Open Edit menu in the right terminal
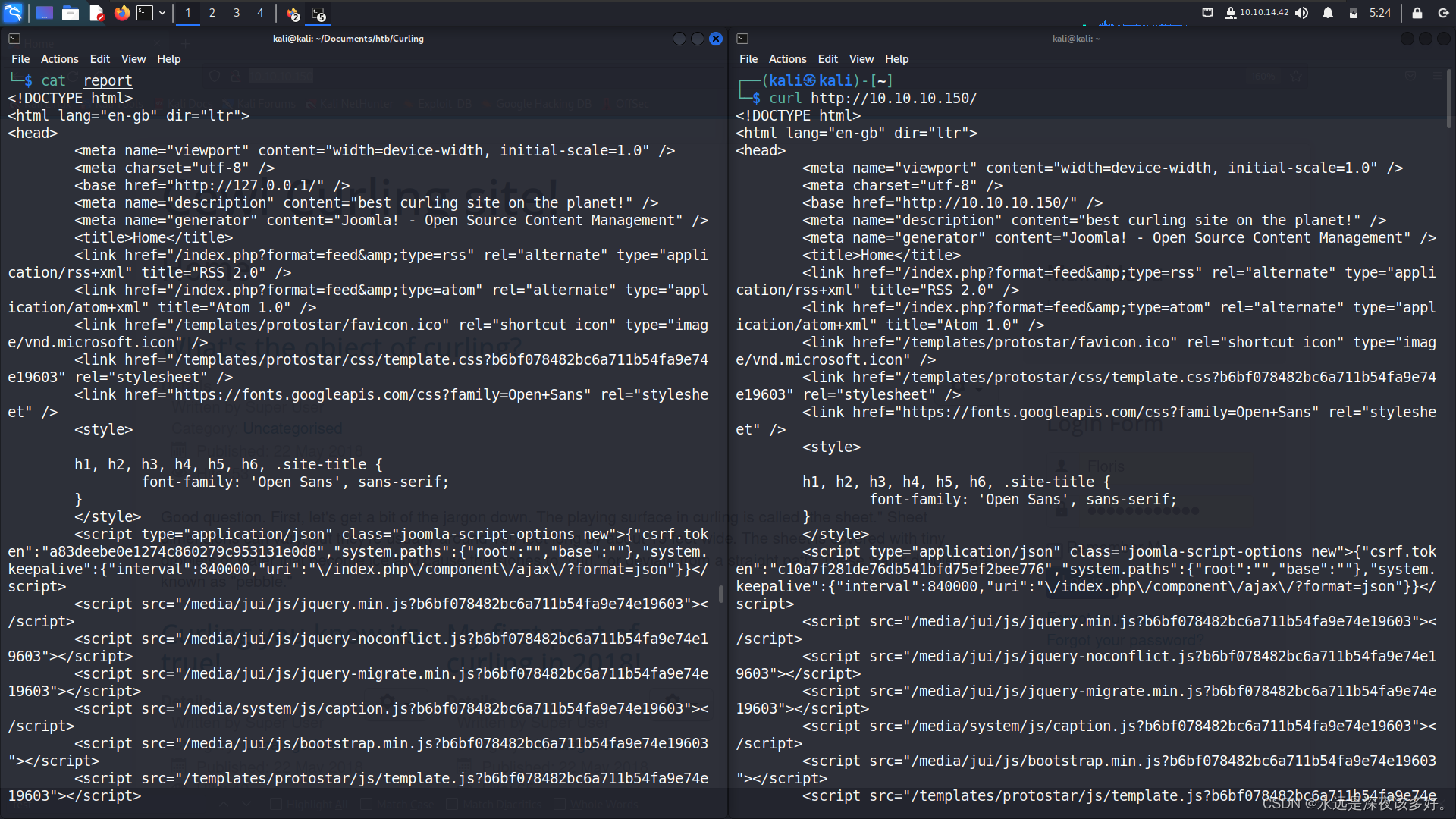Screen dimensions: 1456x819 pos(827,59)
